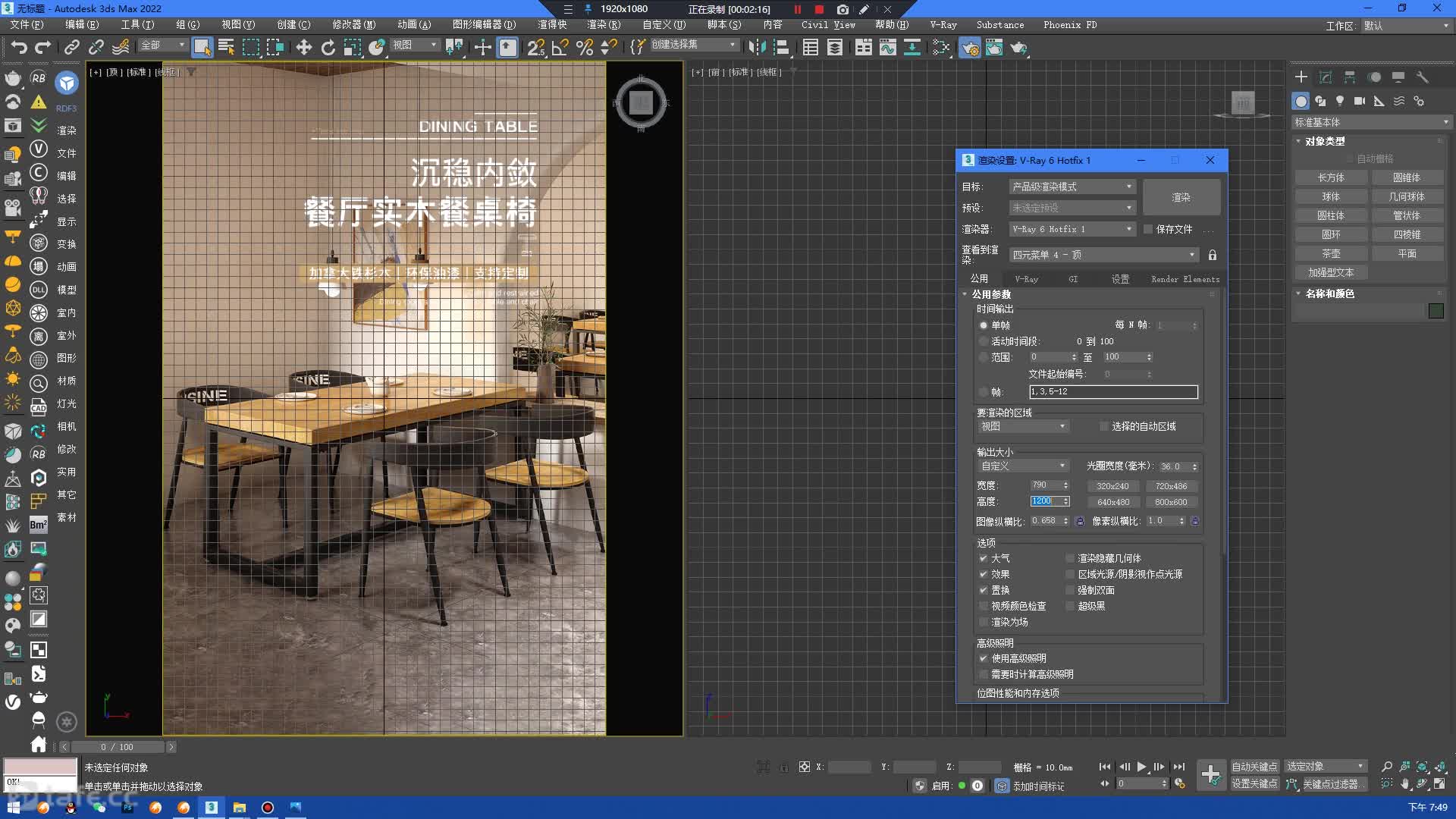Viewport: 1456px width, 819px height.
Task: Open Render Setup teapot icon
Action: click(x=969, y=47)
